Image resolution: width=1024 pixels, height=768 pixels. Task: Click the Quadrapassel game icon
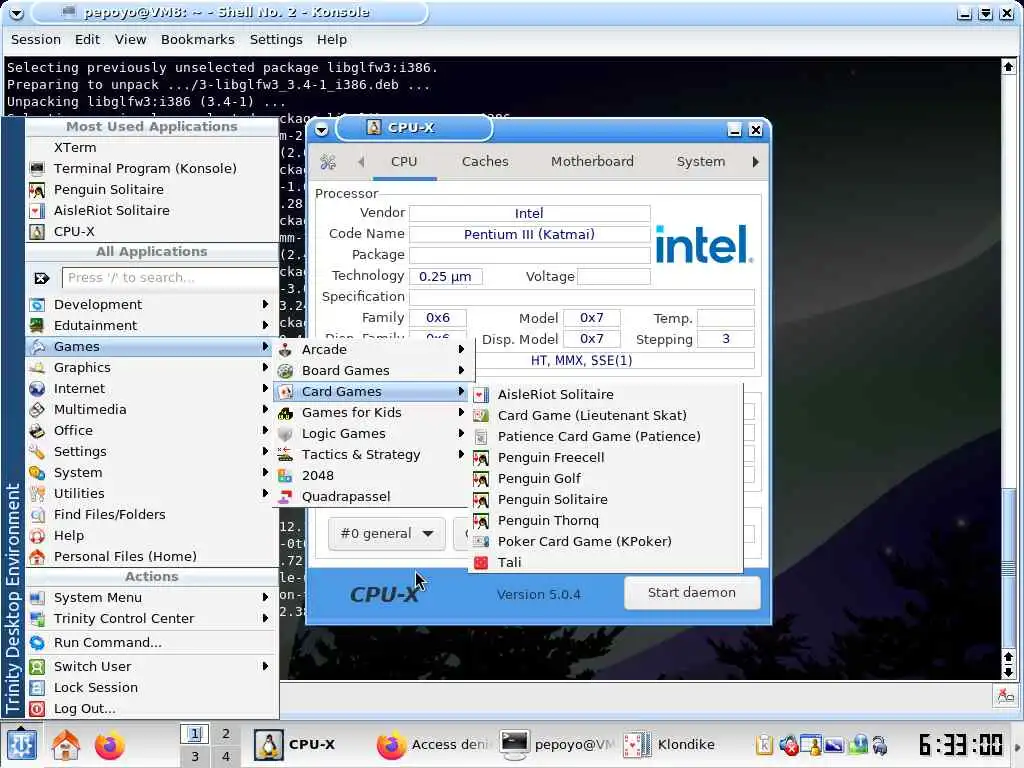pyautogui.click(x=285, y=497)
